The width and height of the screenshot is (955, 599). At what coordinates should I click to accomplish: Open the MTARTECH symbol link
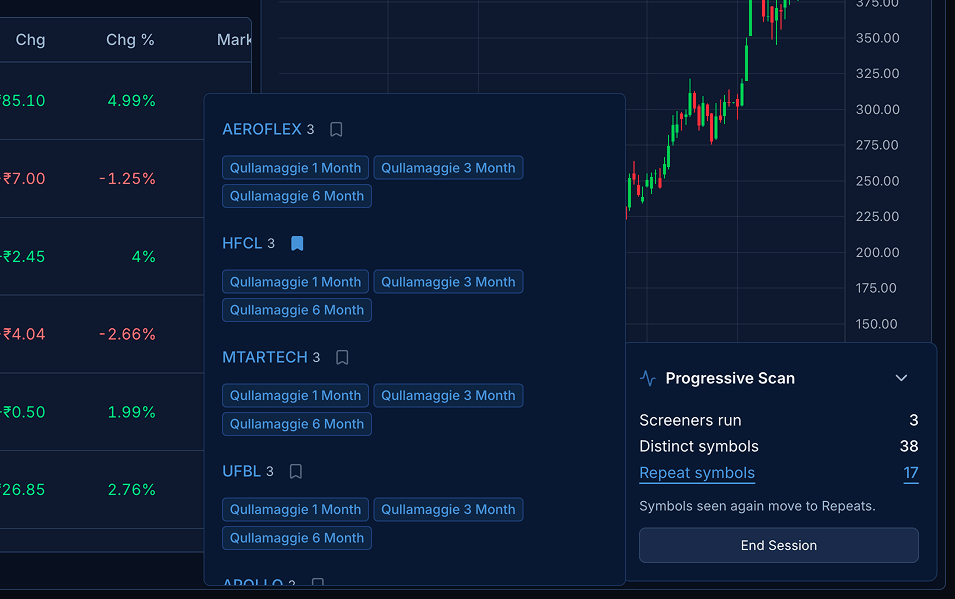click(265, 357)
